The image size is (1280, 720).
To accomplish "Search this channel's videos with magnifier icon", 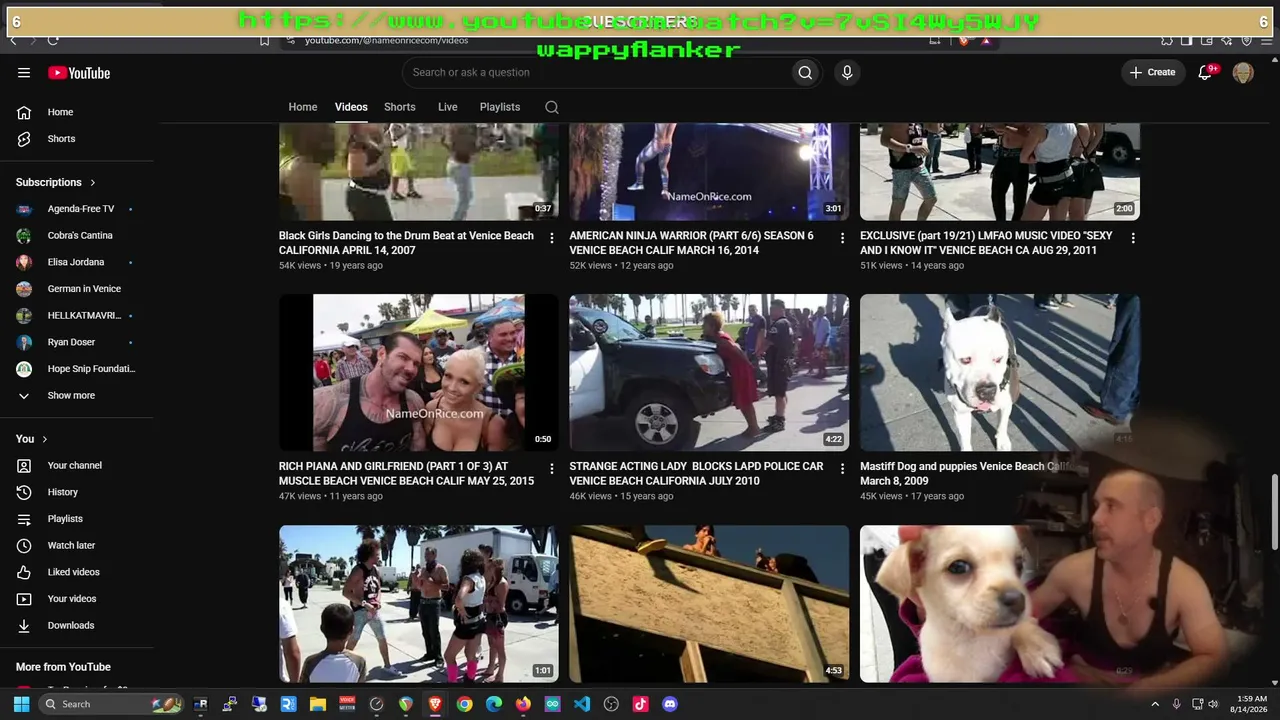I will [552, 107].
